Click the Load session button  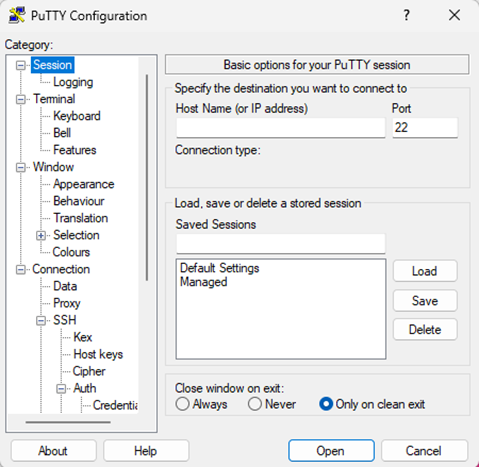(425, 271)
